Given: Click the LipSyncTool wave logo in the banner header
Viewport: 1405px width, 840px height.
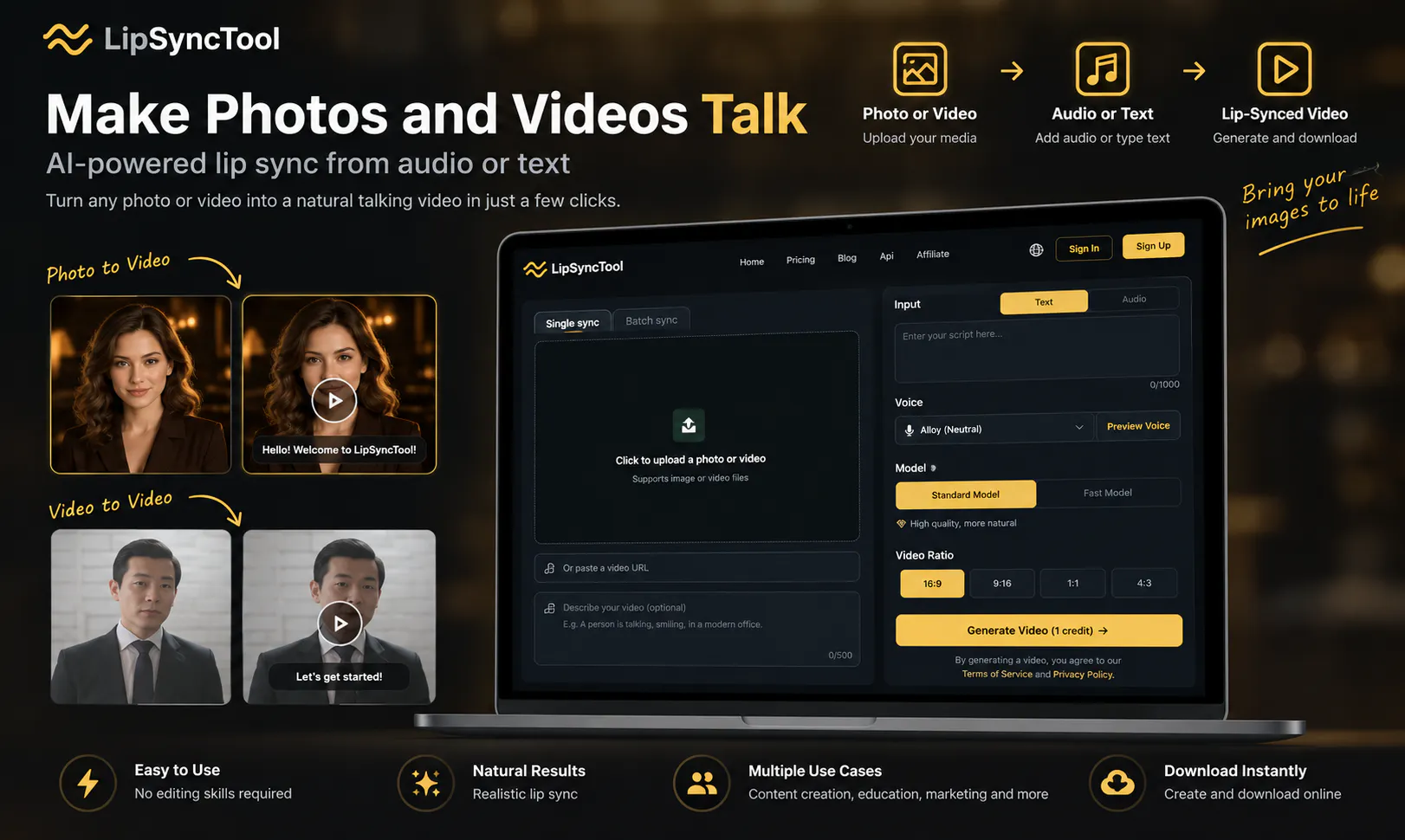Looking at the screenshot, I should click(68, 39).
